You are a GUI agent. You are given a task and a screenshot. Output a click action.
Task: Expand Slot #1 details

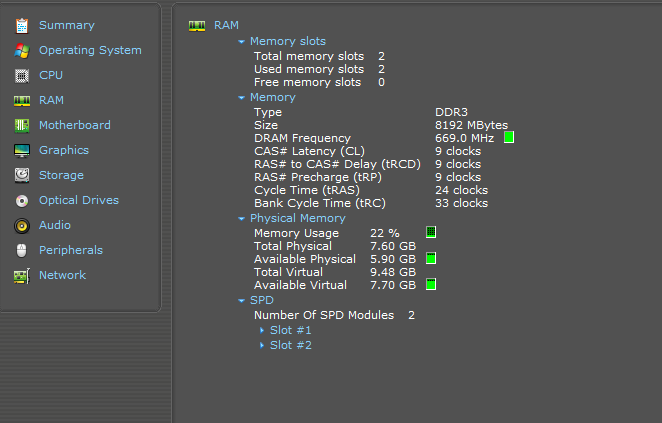click(x=290, y=330)
